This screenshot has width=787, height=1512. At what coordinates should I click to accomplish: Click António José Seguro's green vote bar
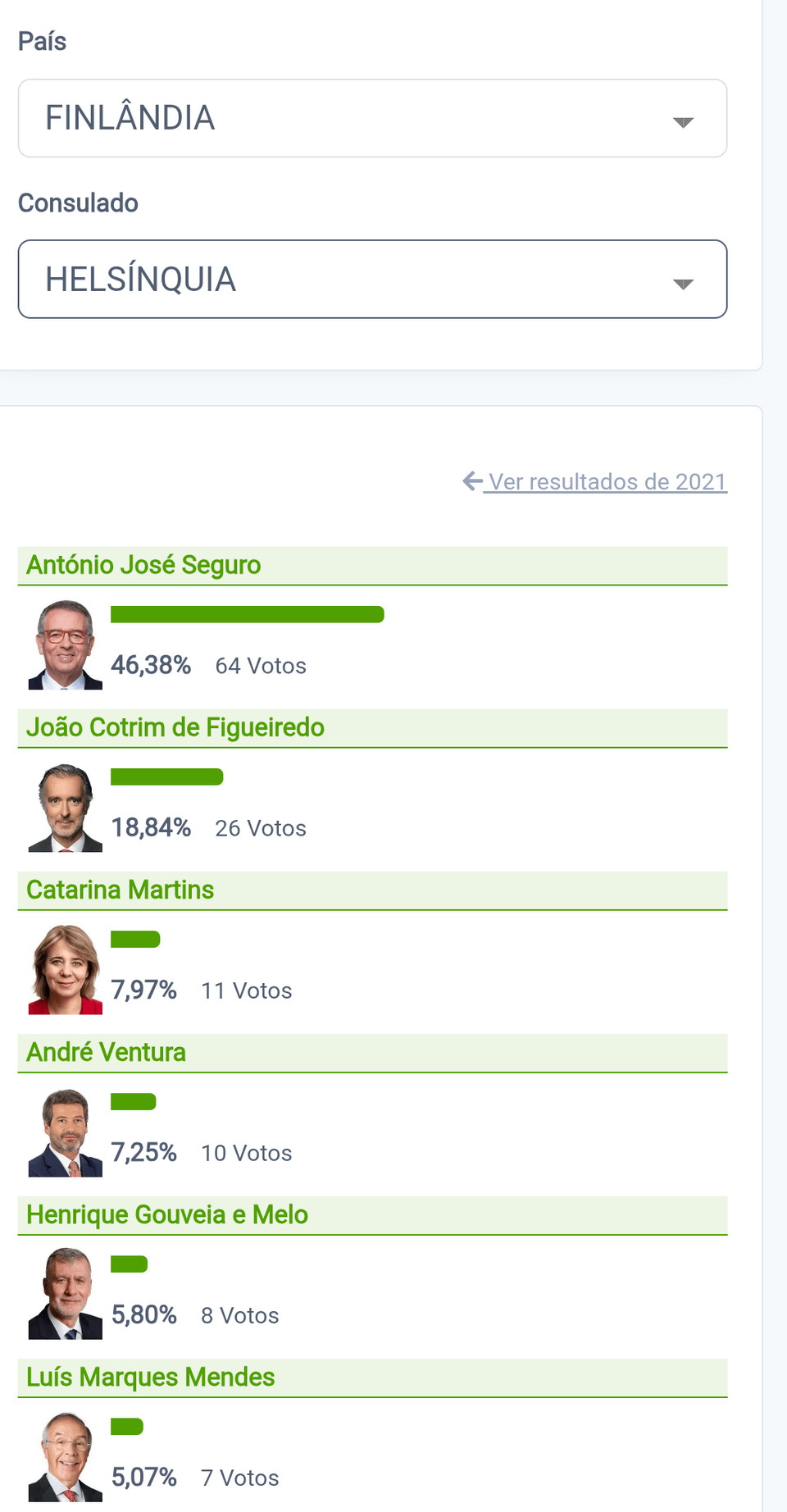coord(247,614)
